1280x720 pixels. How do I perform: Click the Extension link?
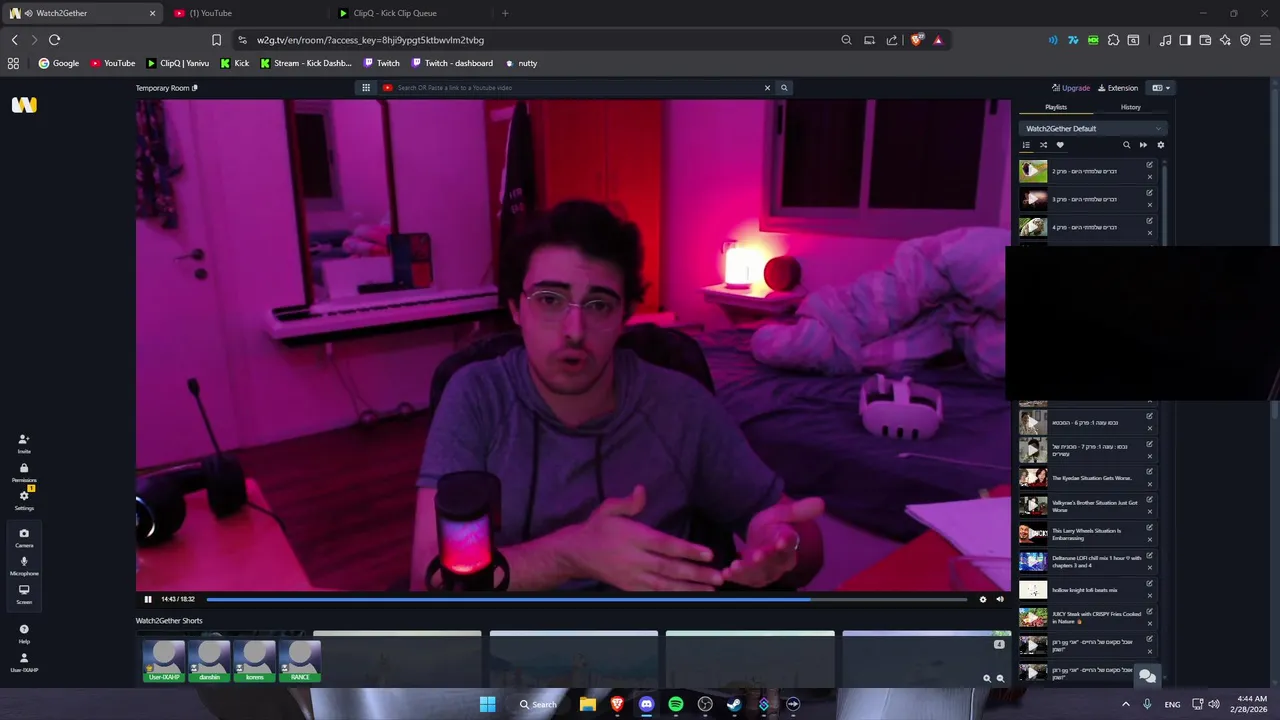[x=1118, y=88]
